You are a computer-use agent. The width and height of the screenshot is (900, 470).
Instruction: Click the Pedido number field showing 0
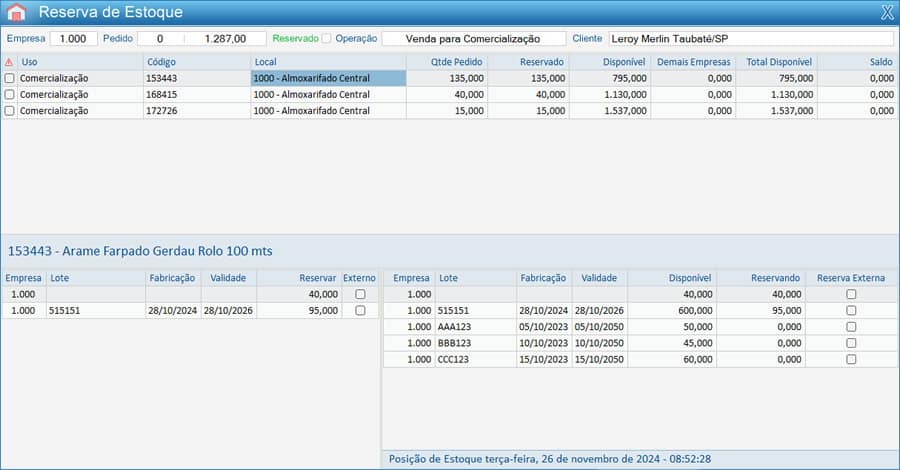click(x=160, y=38)
